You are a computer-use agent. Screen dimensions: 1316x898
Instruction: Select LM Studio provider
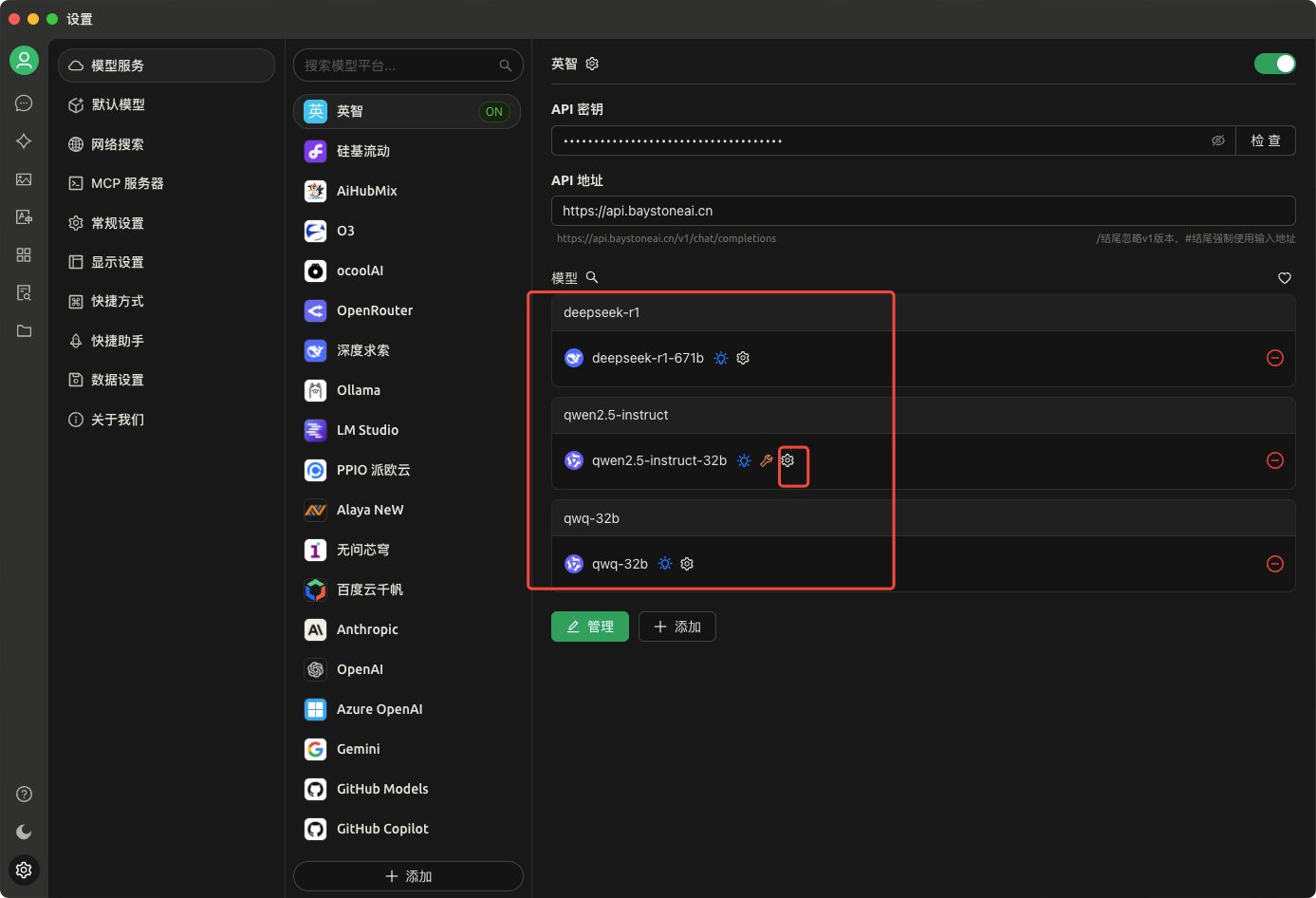[x=407, y=430]
